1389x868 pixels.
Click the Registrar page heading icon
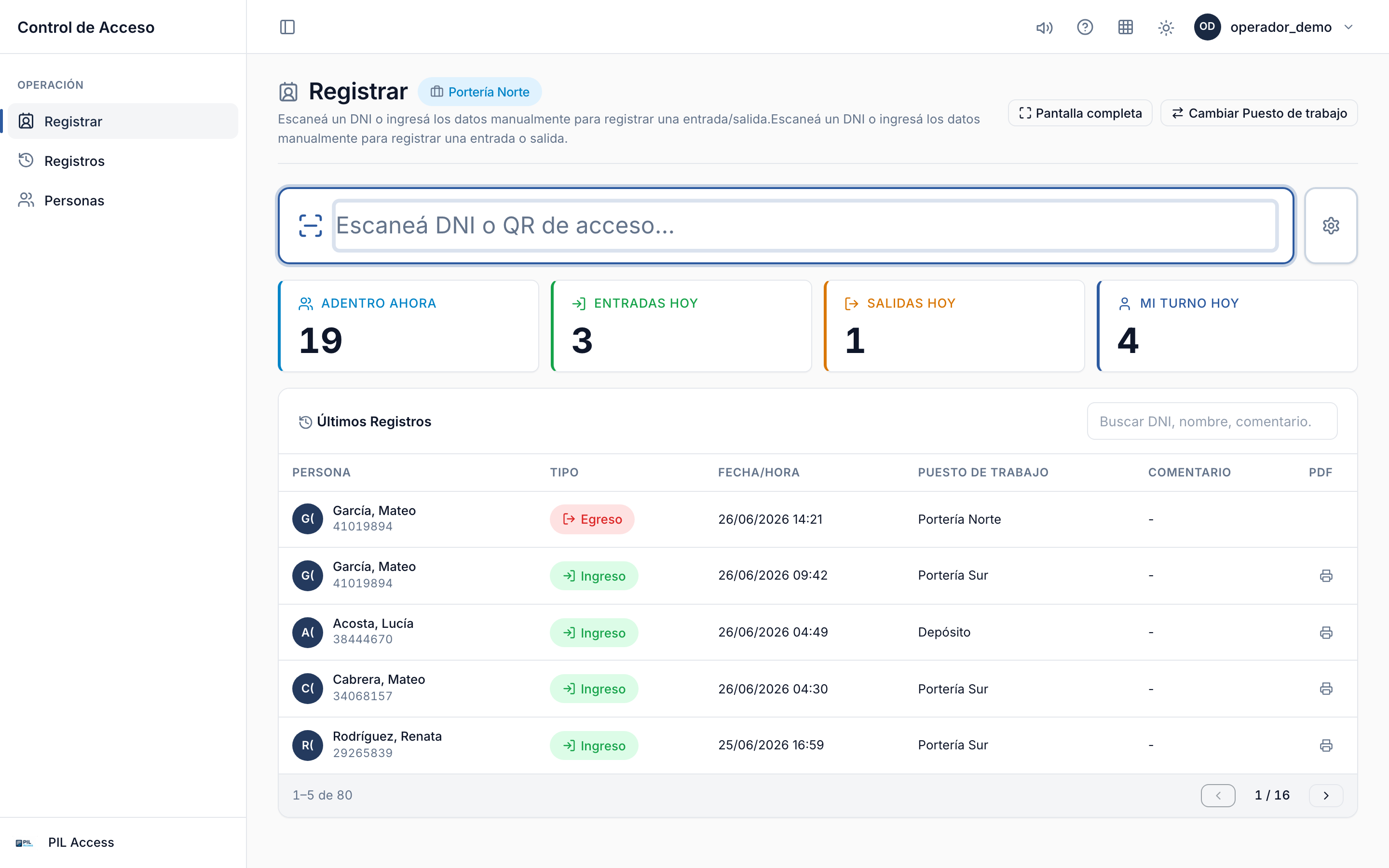point(288,92)
